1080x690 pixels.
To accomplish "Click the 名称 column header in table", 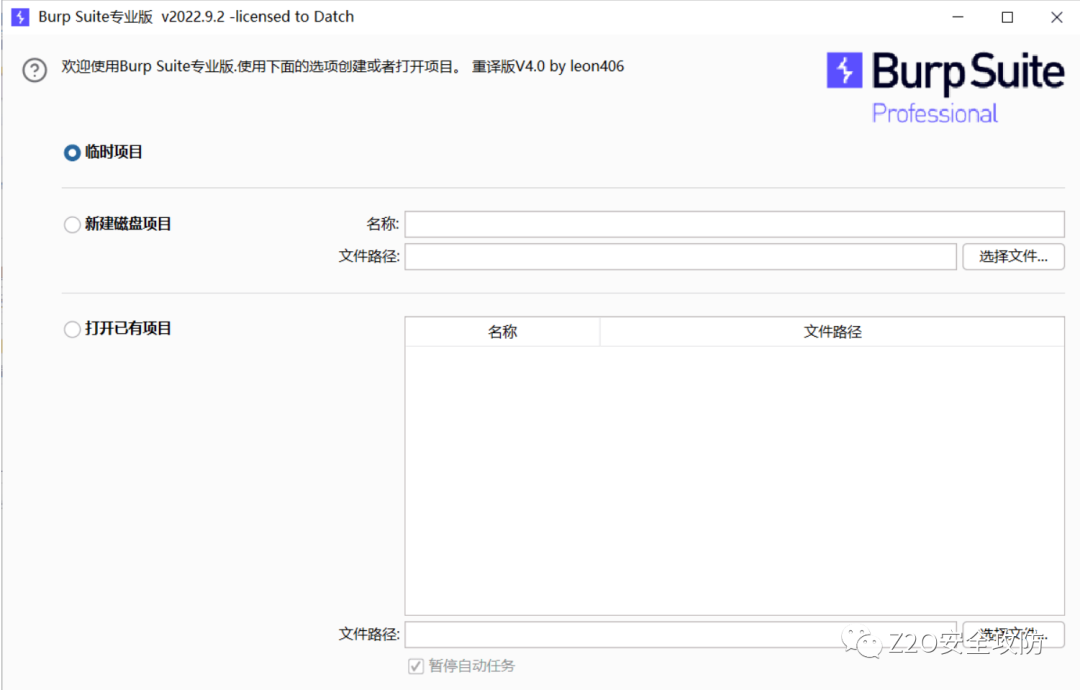I will [503, 332].
